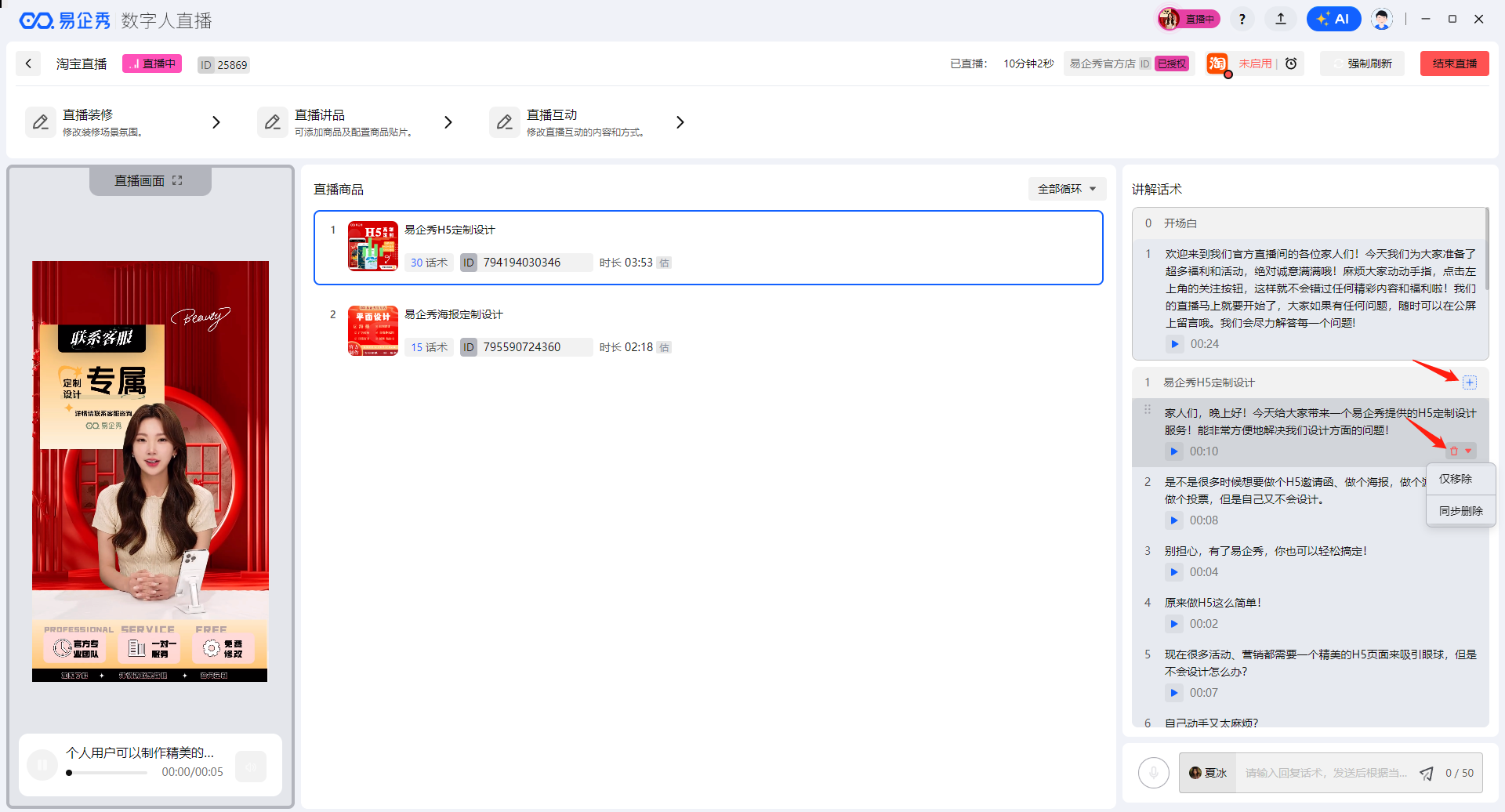Click script line 原来做H5这么简单！
The image size is (1505, 812).
click(x=1213, y=603)
